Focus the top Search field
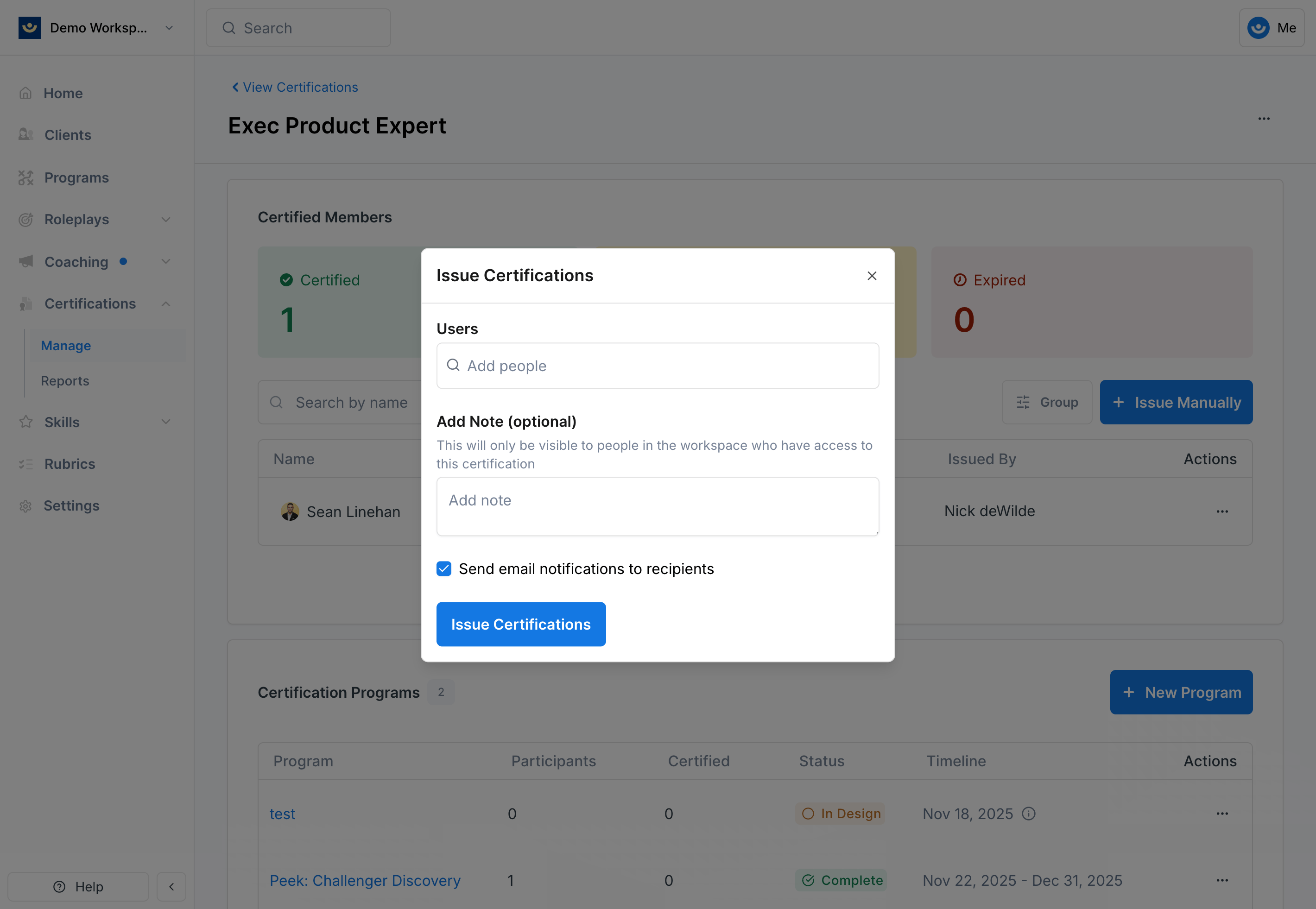This screenshot has width=1316, height=909. pos(298,28)
